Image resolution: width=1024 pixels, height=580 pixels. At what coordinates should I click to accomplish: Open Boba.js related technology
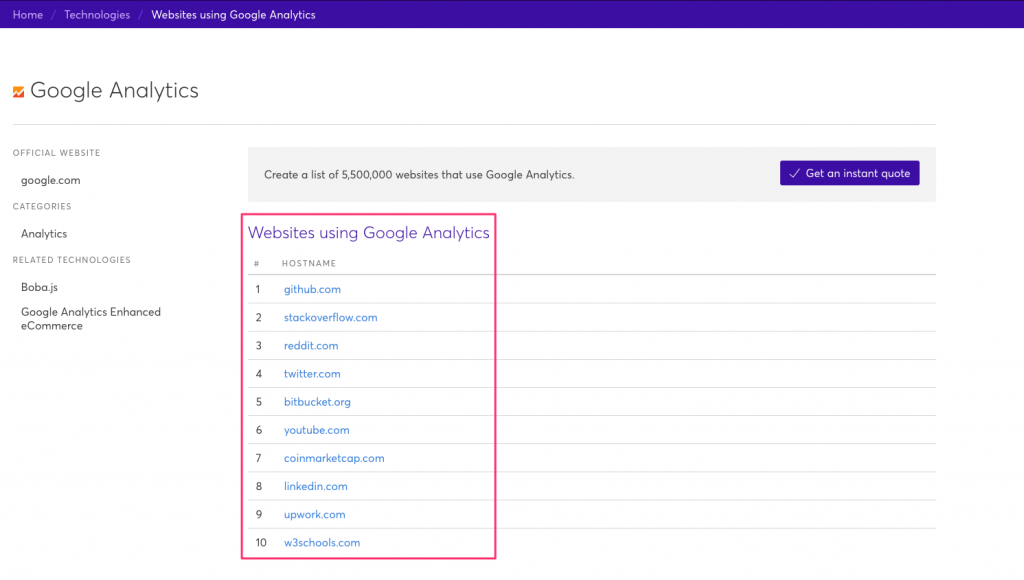pos(39,287)
